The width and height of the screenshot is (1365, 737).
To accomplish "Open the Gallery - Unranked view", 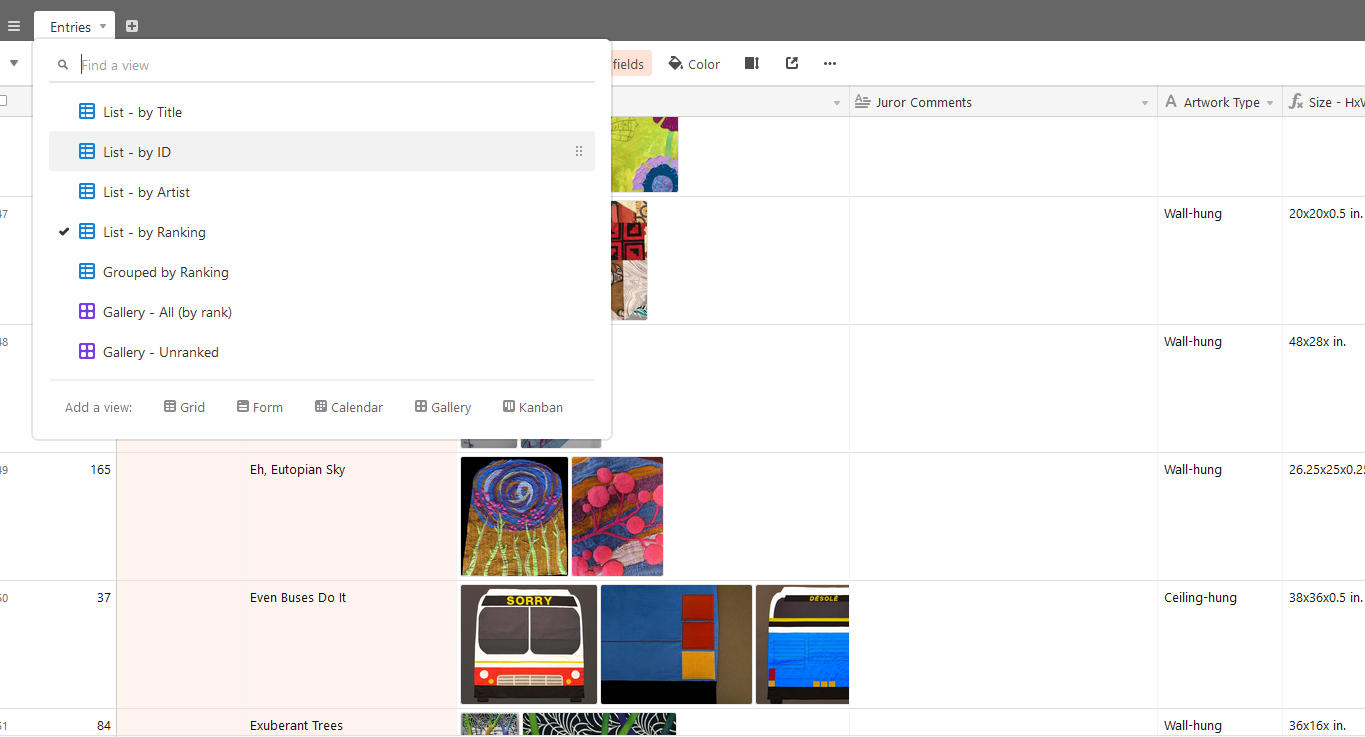I will pos(160,352).
